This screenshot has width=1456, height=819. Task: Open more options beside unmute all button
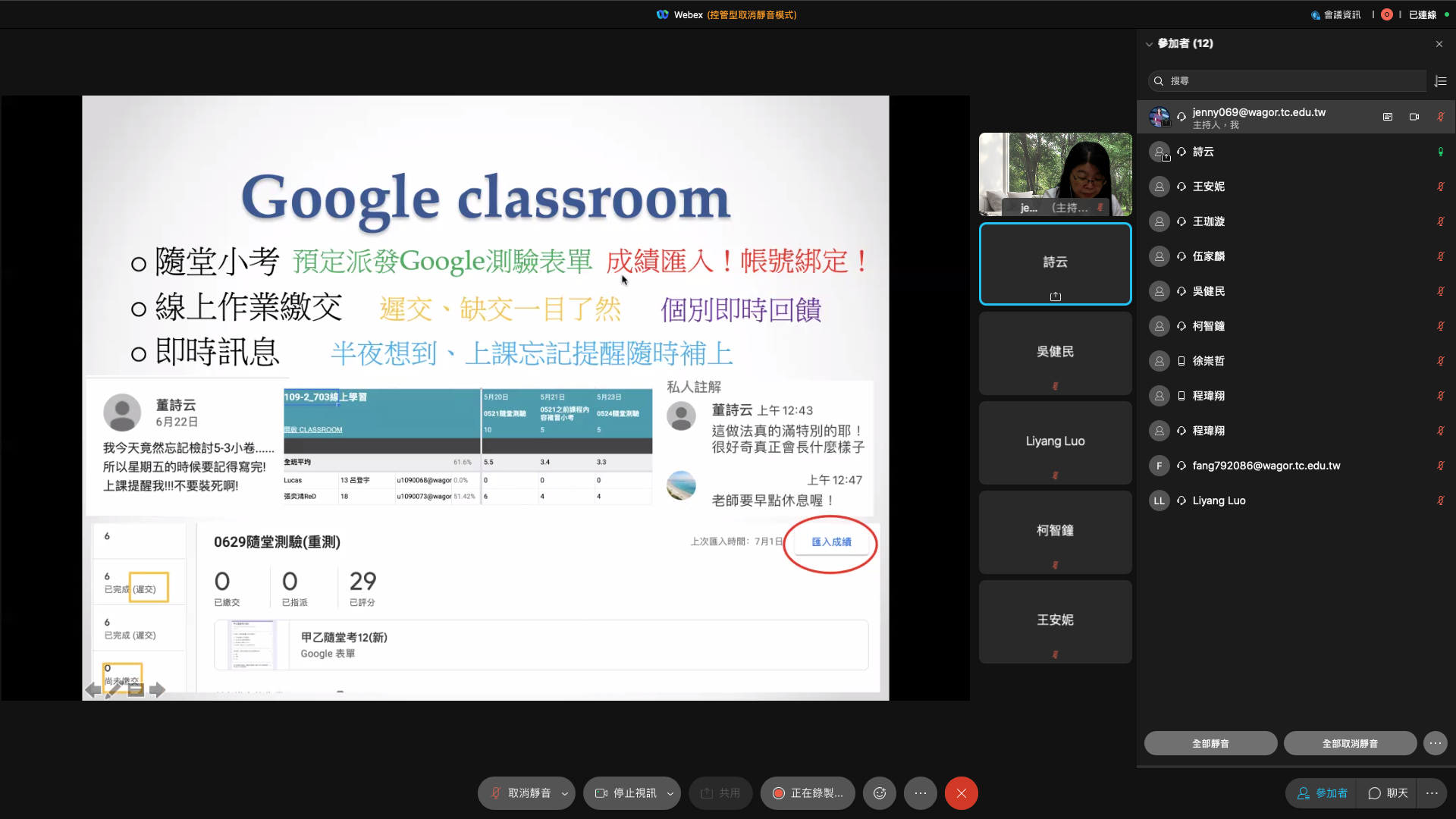(1435, 743)
